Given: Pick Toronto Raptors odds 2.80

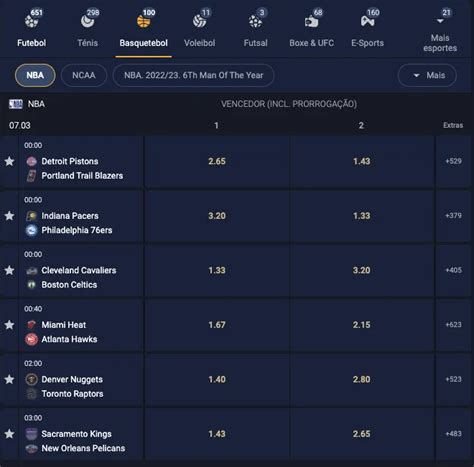Looking at the screenshot, I should 362,379.
